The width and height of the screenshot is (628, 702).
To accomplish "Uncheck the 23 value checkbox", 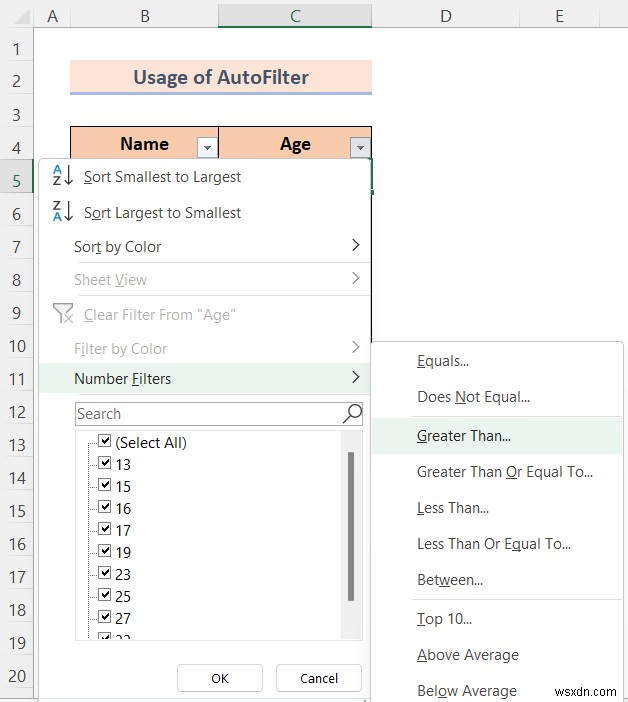I will 104,572.
